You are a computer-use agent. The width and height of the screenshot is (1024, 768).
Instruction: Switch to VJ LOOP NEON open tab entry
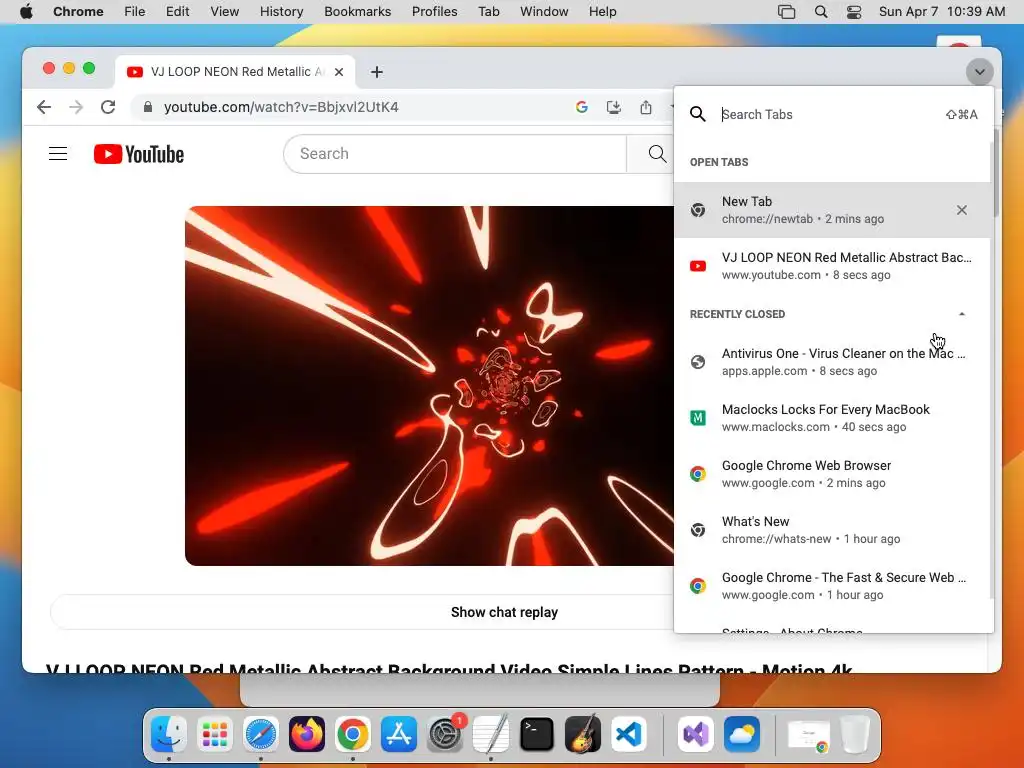coord(832,266)
